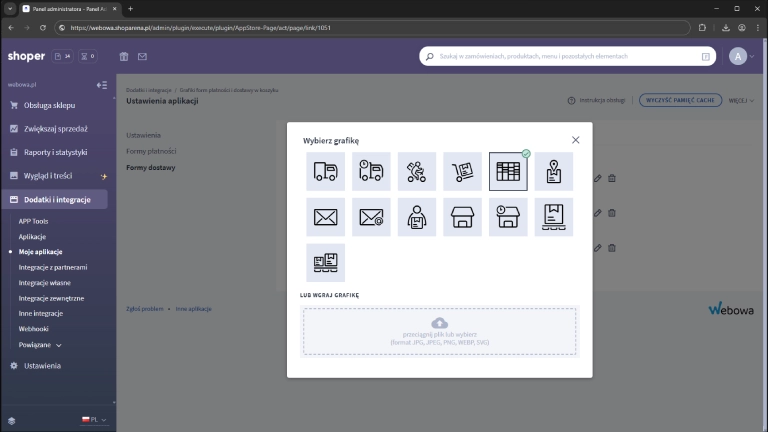Screen dimensions: 768x432
Task: Choose the timed delivery truck graphic
Action: [371, 171]
